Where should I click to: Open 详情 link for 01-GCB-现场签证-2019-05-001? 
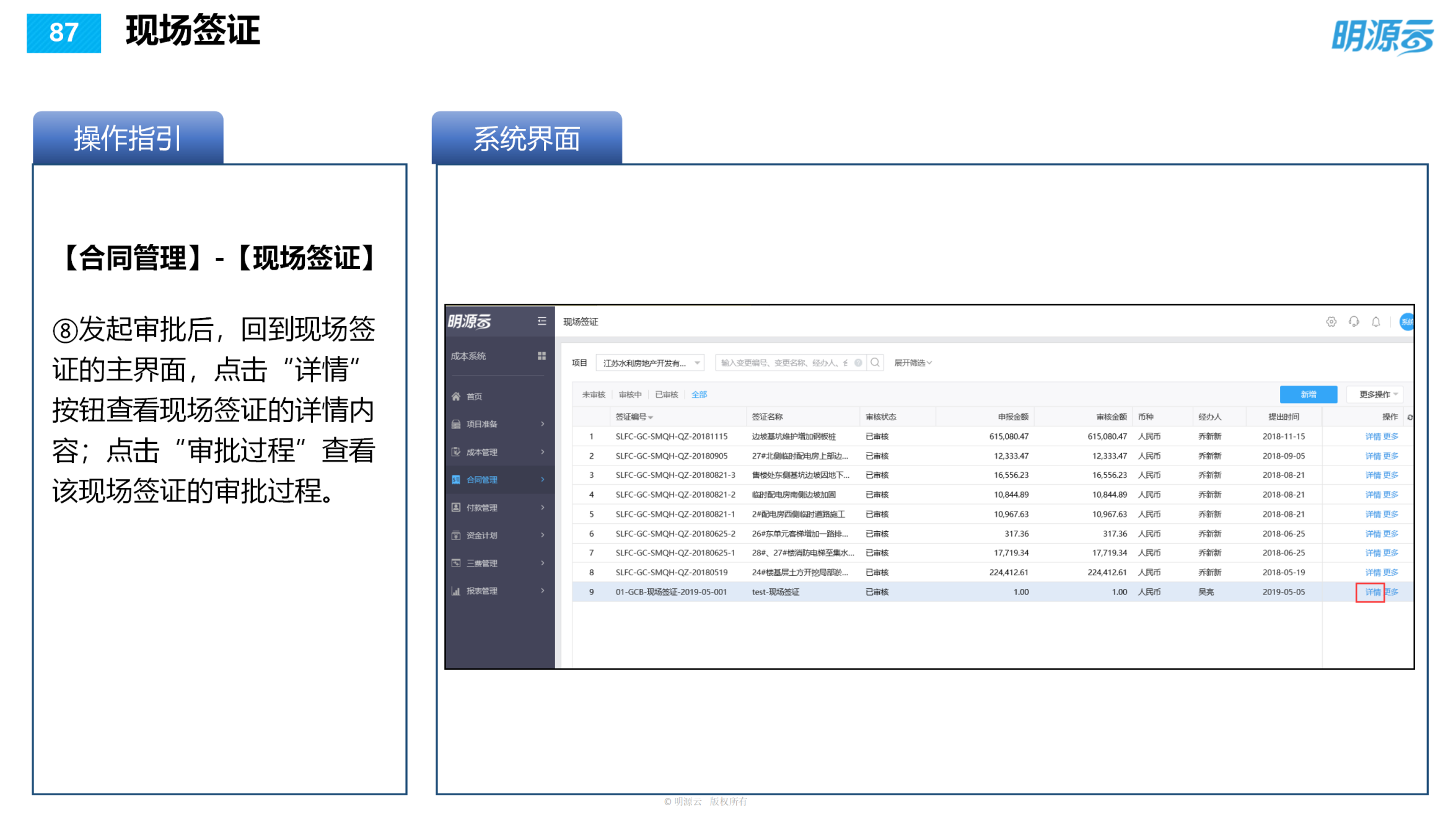click(x=1370, y=592)
